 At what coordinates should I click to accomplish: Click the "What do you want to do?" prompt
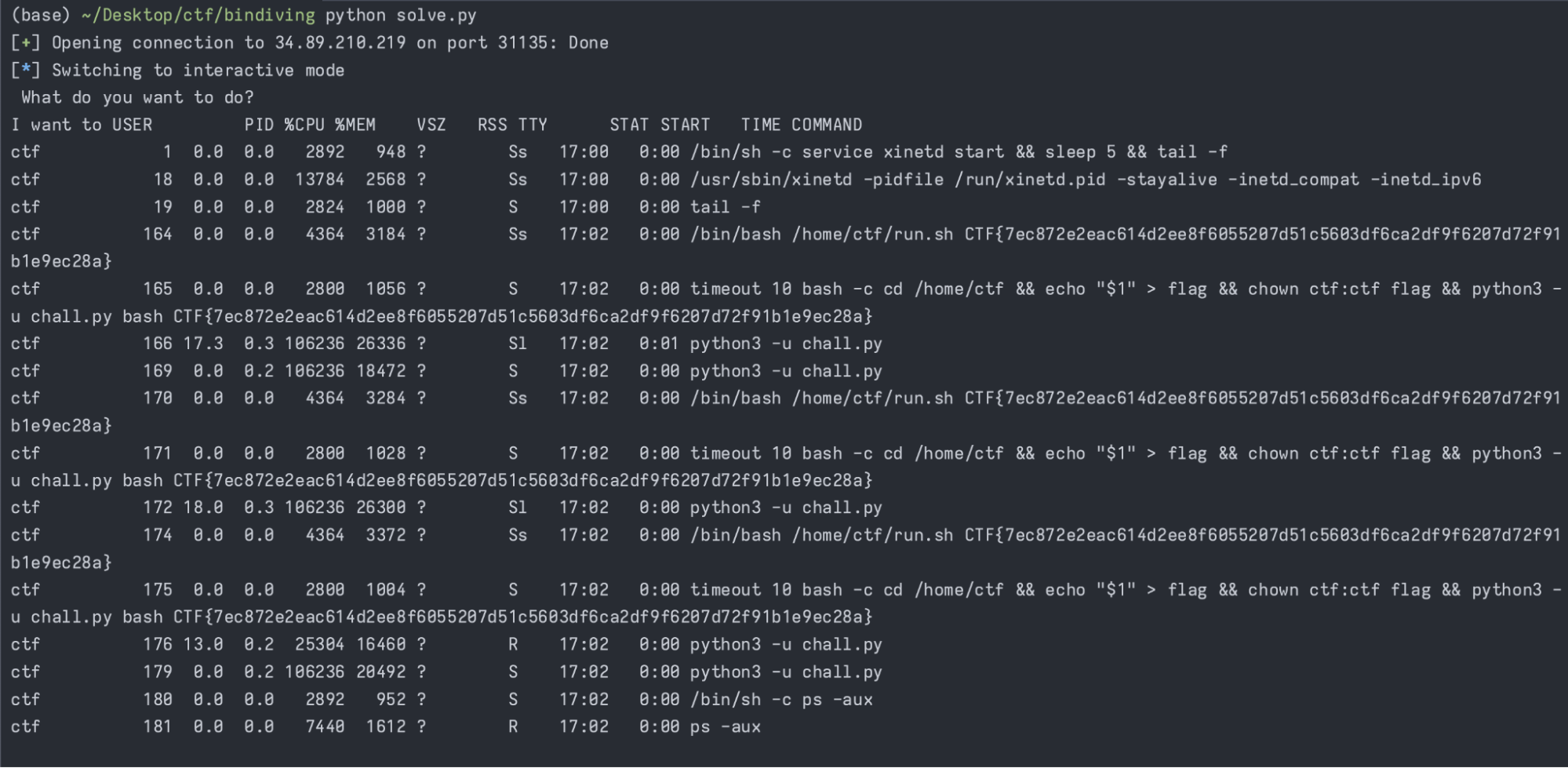[x=137, y=97]
